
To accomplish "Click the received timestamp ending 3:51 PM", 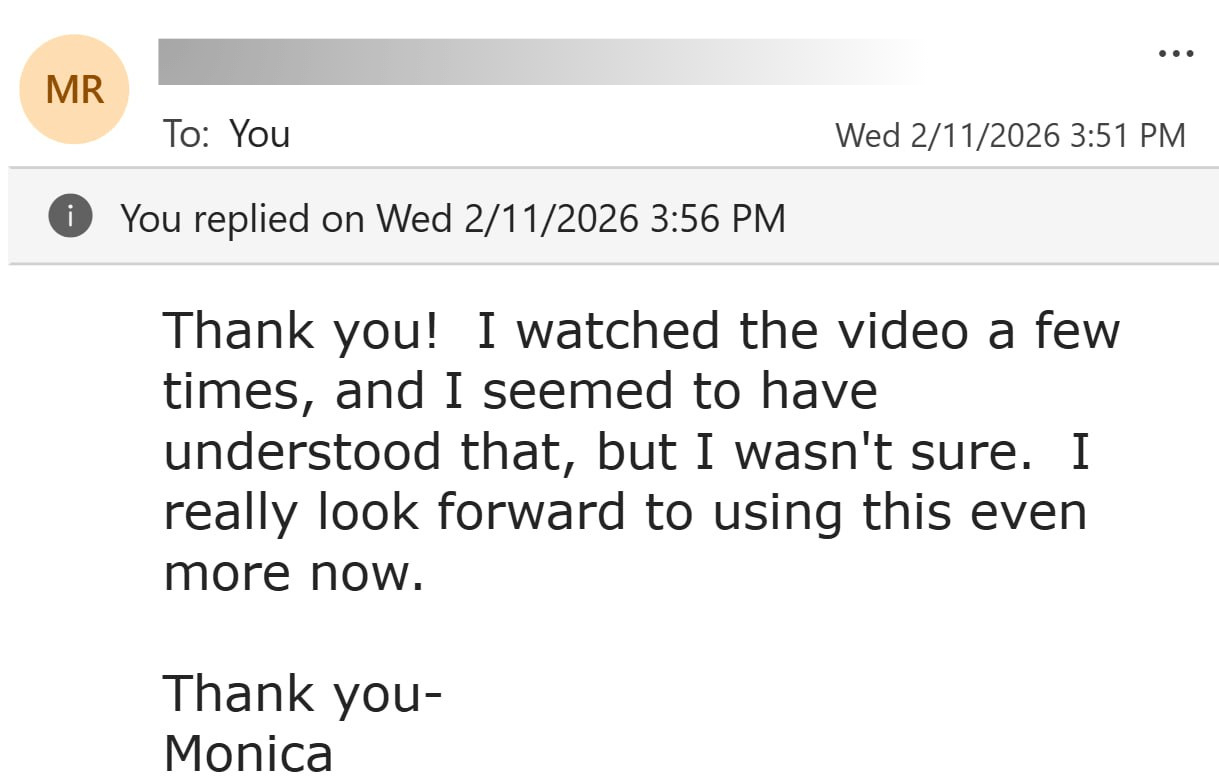I will (1010, 135).
